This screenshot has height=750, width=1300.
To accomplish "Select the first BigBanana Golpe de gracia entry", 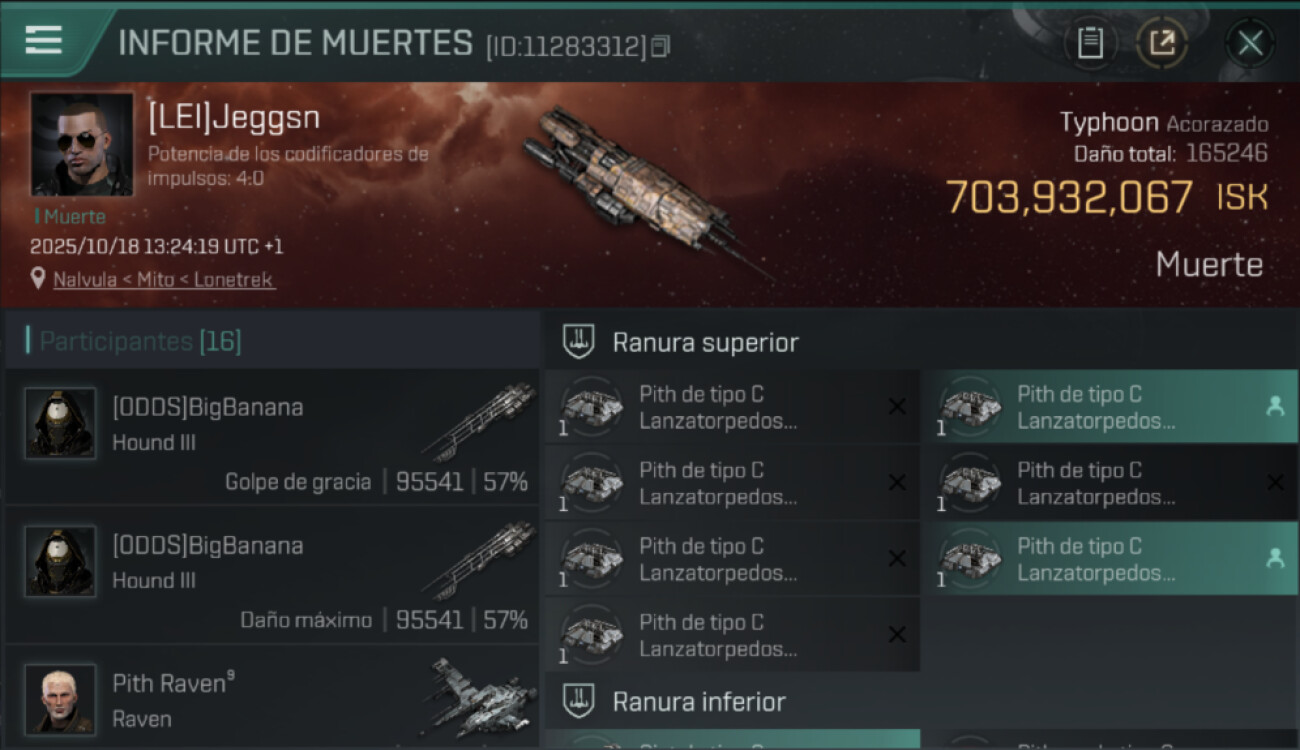I will [272, 436].
